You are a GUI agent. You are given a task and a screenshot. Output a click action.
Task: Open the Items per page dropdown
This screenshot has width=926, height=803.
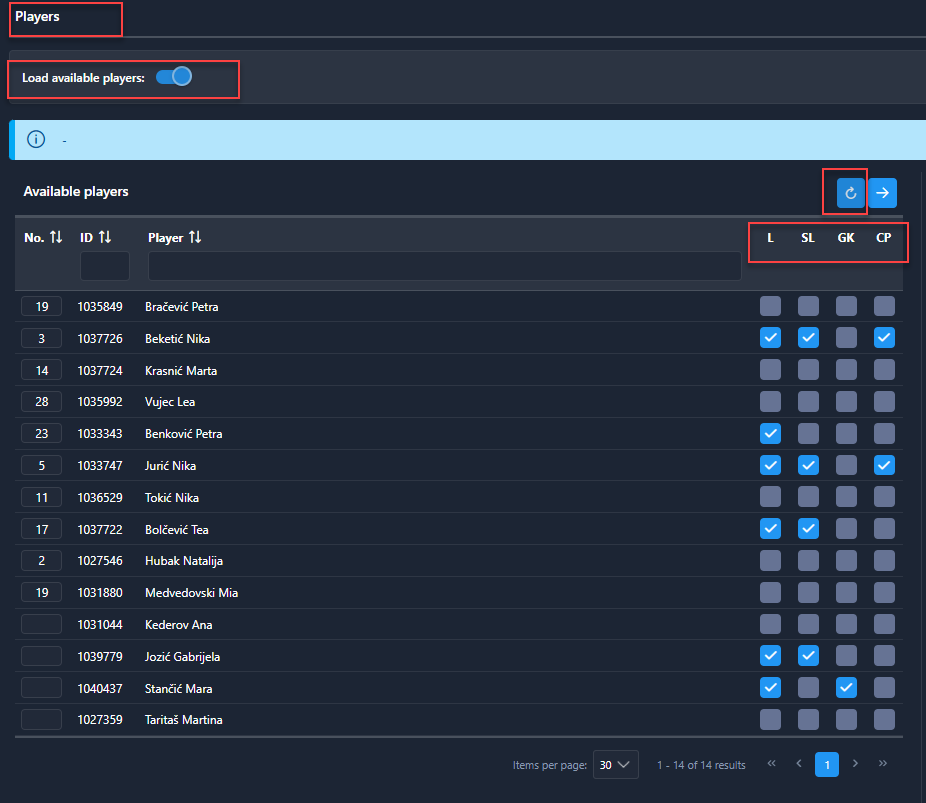615,765
